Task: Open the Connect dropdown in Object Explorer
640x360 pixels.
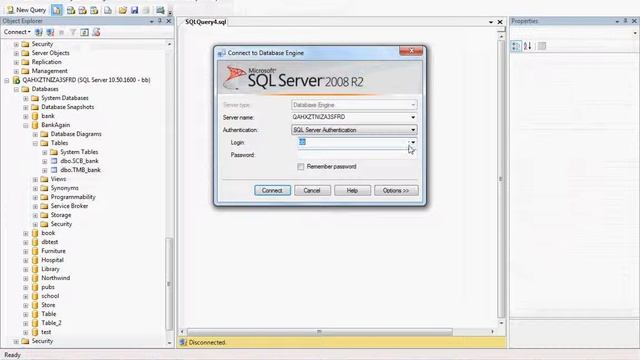Action: coord(17,32)
